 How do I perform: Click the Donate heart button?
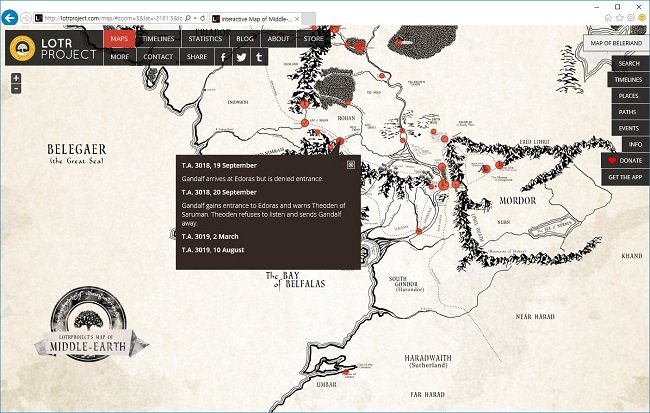625,160
